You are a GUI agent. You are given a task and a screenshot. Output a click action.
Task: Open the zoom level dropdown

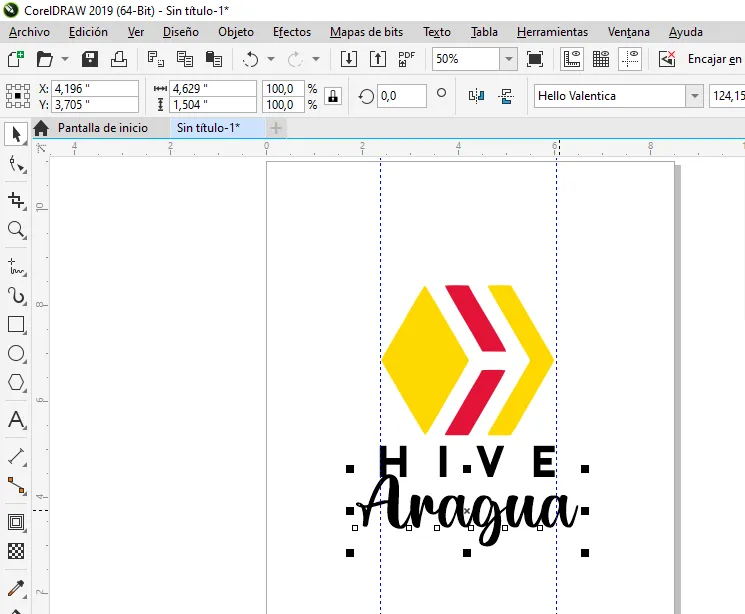click(509, 59)
